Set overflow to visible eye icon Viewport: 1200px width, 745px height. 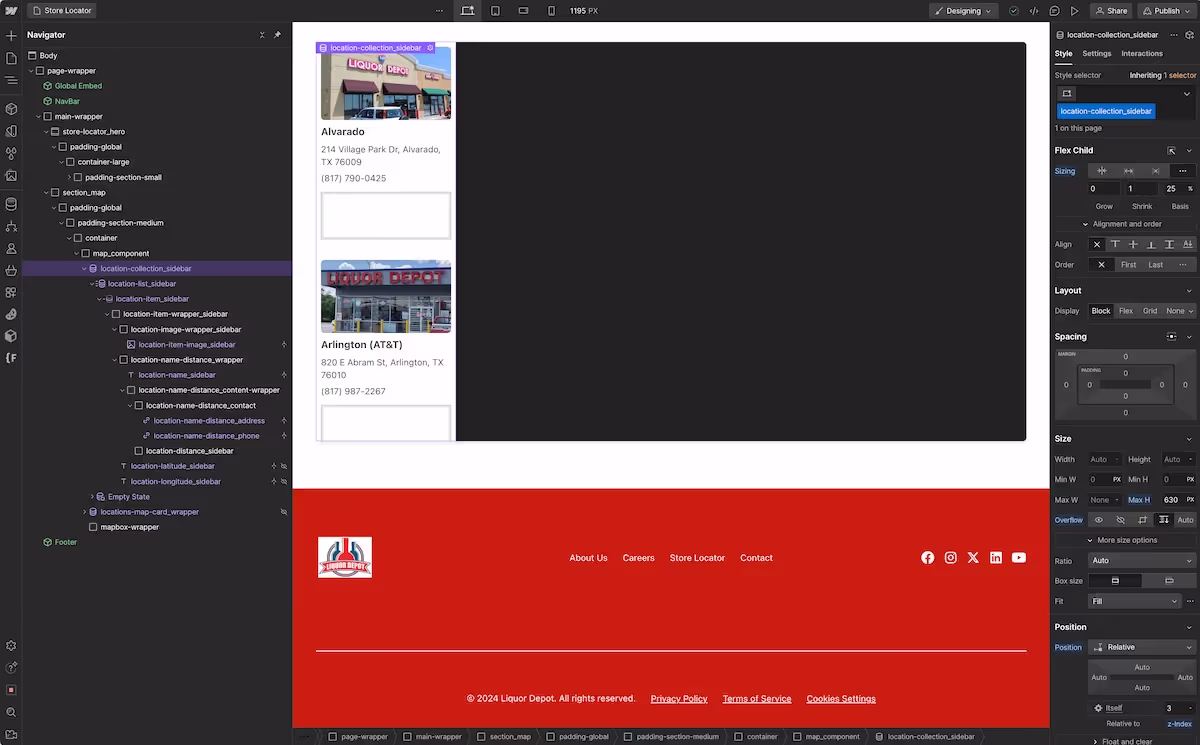1099,520
